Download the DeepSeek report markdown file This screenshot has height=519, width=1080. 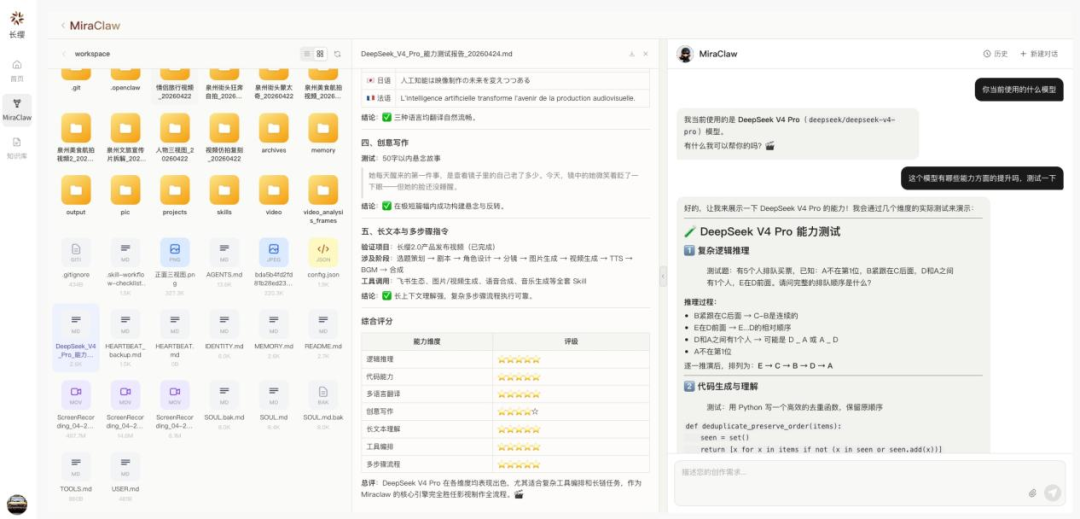(631, 54)
